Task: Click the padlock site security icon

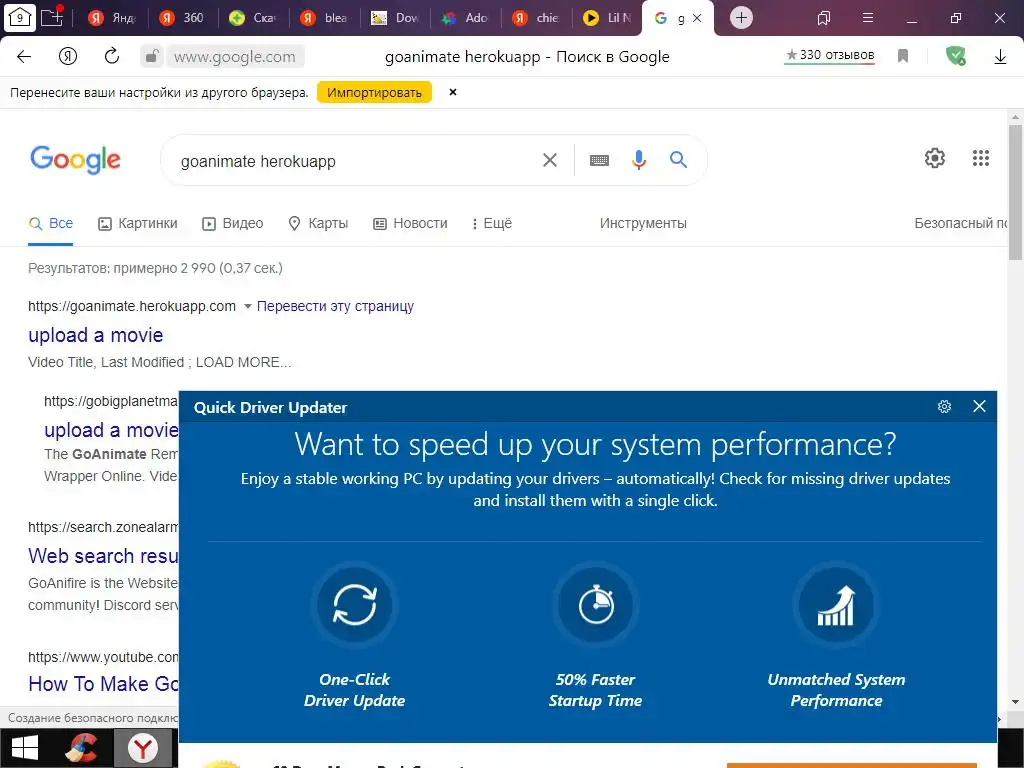Action: coord(152,56)
